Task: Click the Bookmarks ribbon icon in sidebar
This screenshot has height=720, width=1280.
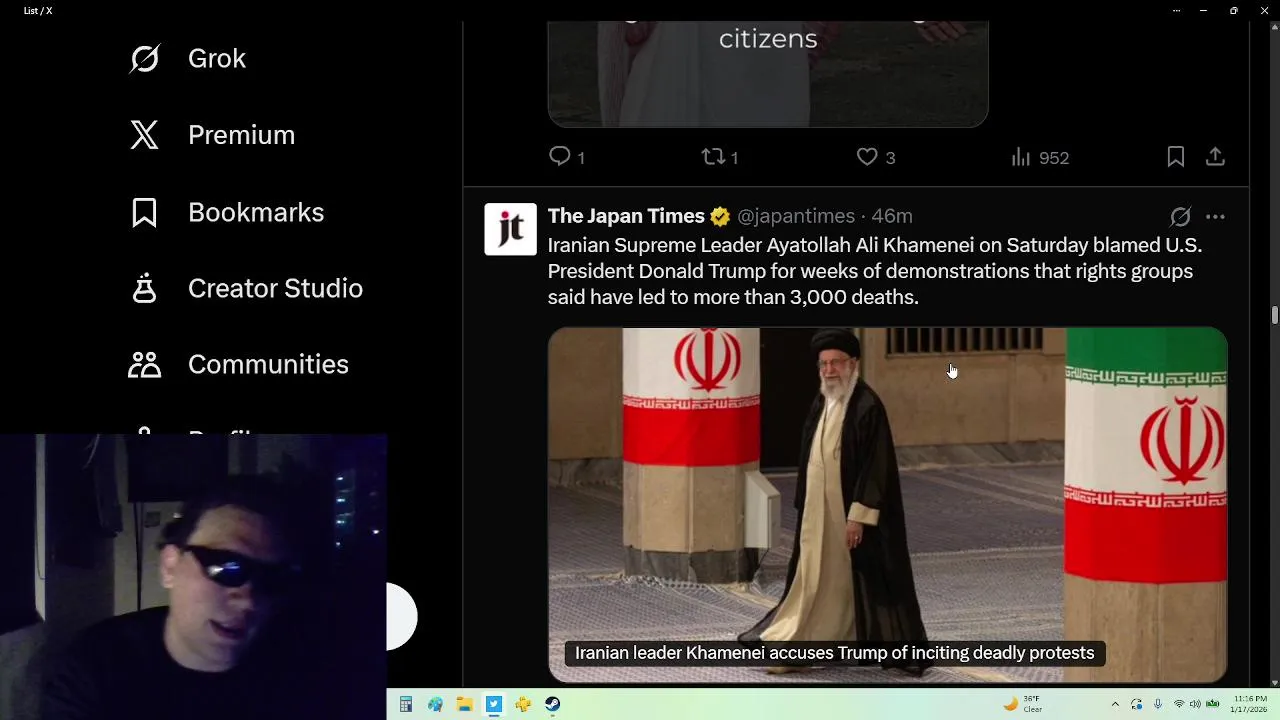Action: pos(144,212)
